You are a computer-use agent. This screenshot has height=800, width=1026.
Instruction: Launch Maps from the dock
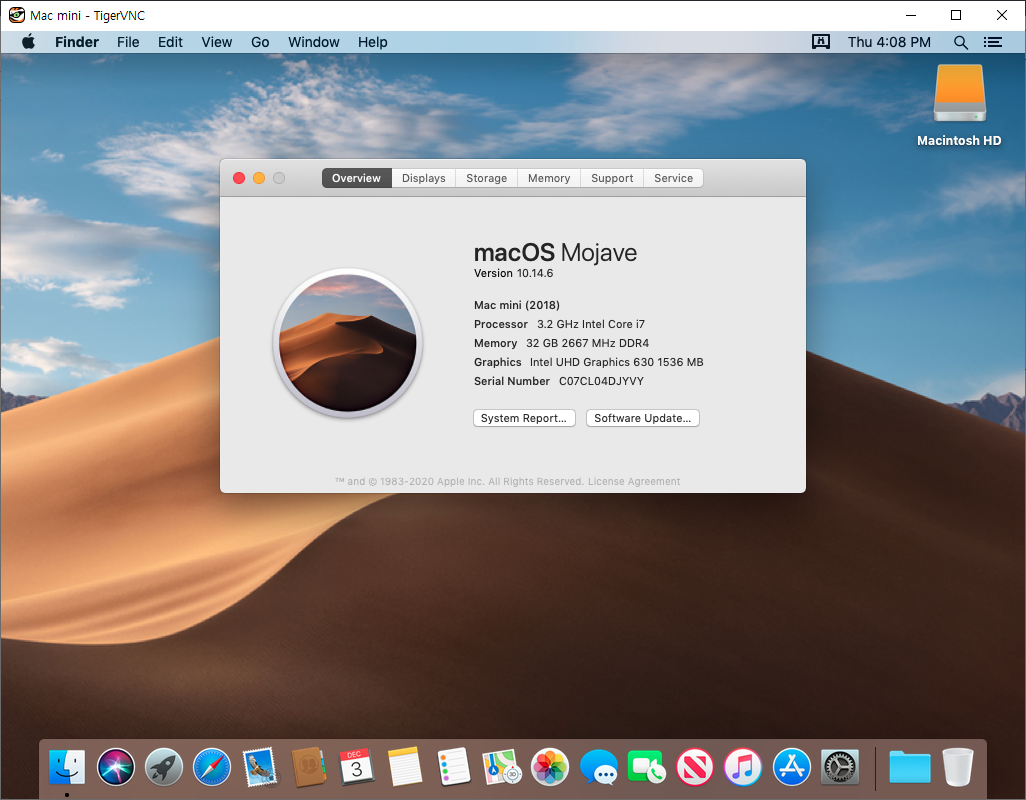coord(501,767)
